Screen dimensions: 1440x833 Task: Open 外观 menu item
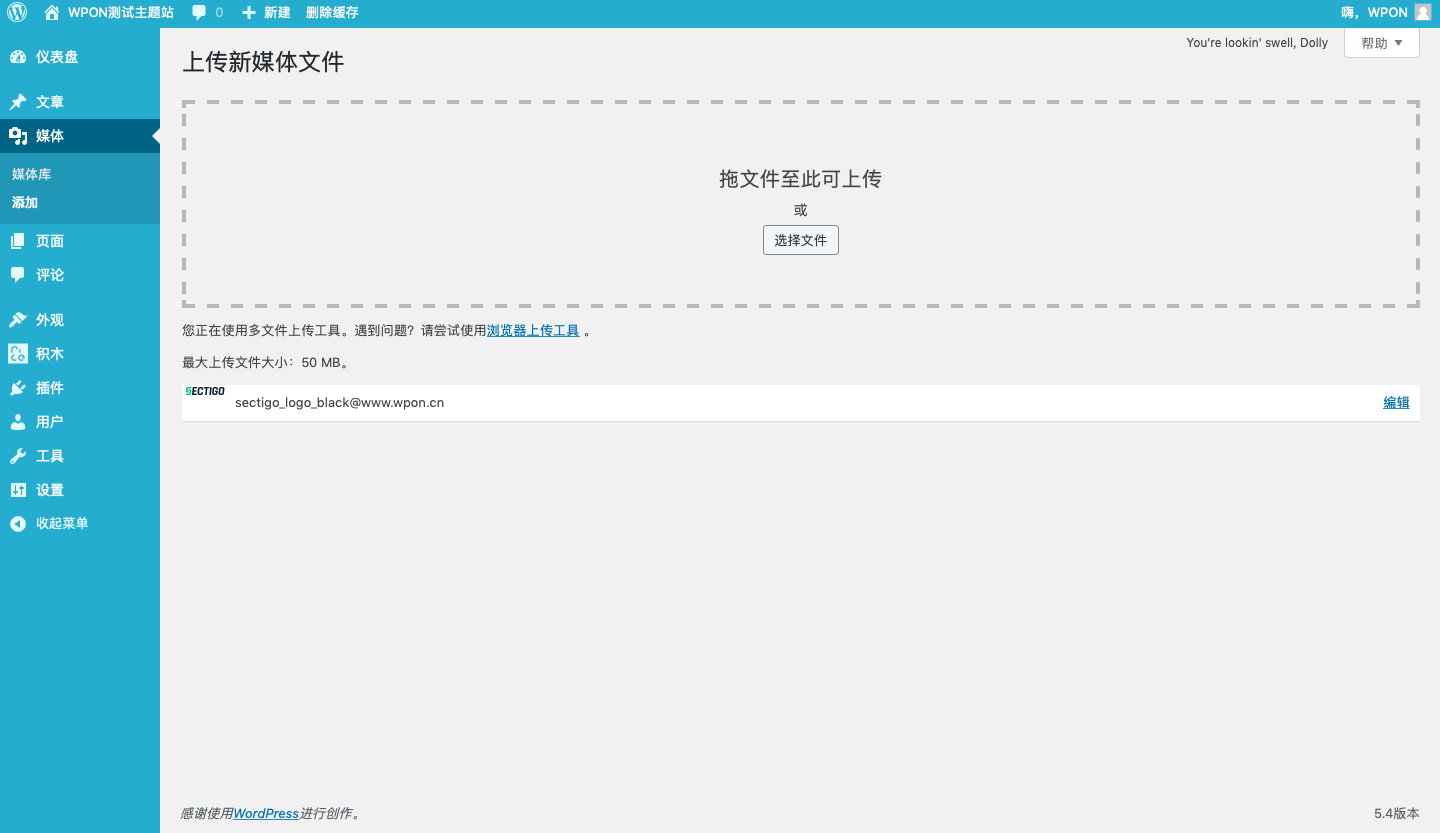(80, 320)
